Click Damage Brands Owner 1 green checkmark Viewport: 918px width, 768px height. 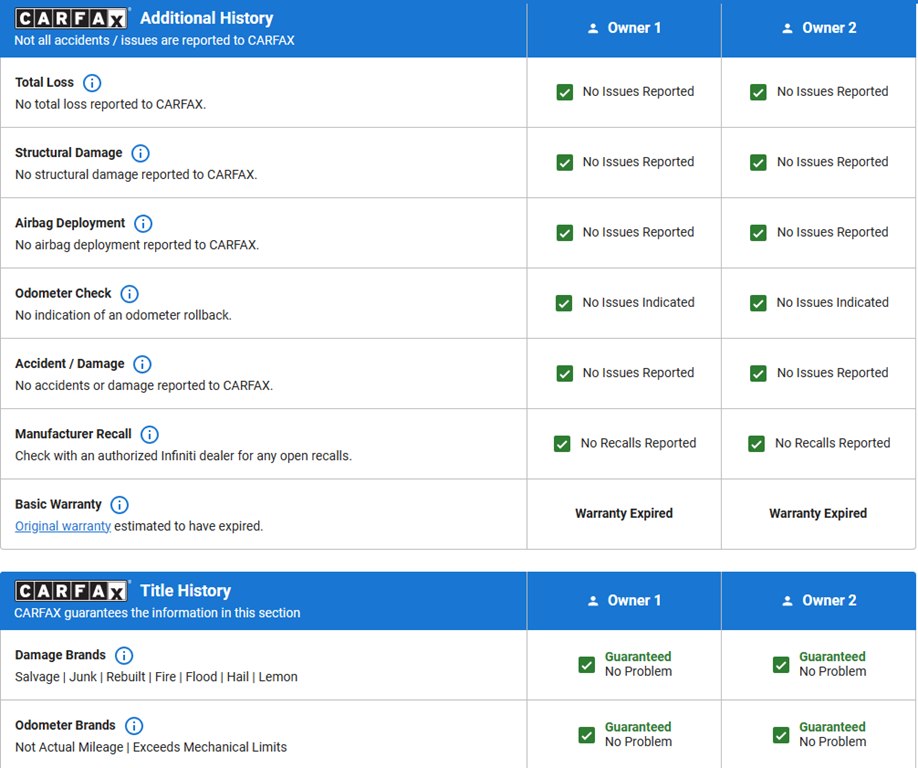587,664
